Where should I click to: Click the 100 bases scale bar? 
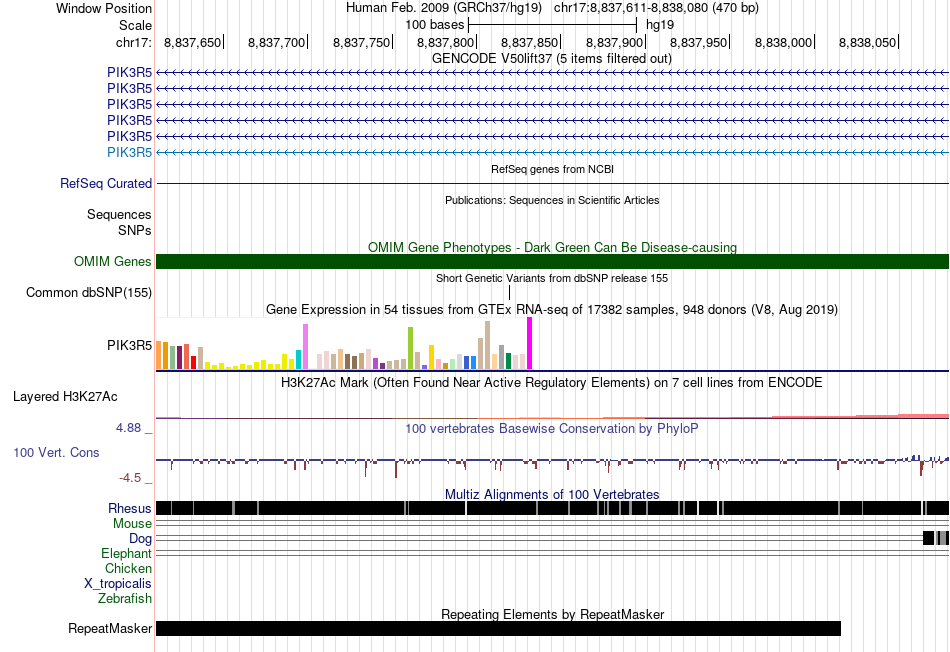pos(553,25)
